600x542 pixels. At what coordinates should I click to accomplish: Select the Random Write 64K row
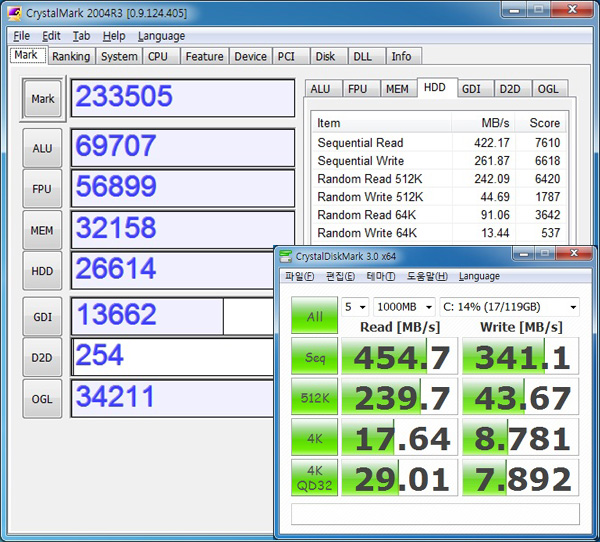(x=439, y=233)
